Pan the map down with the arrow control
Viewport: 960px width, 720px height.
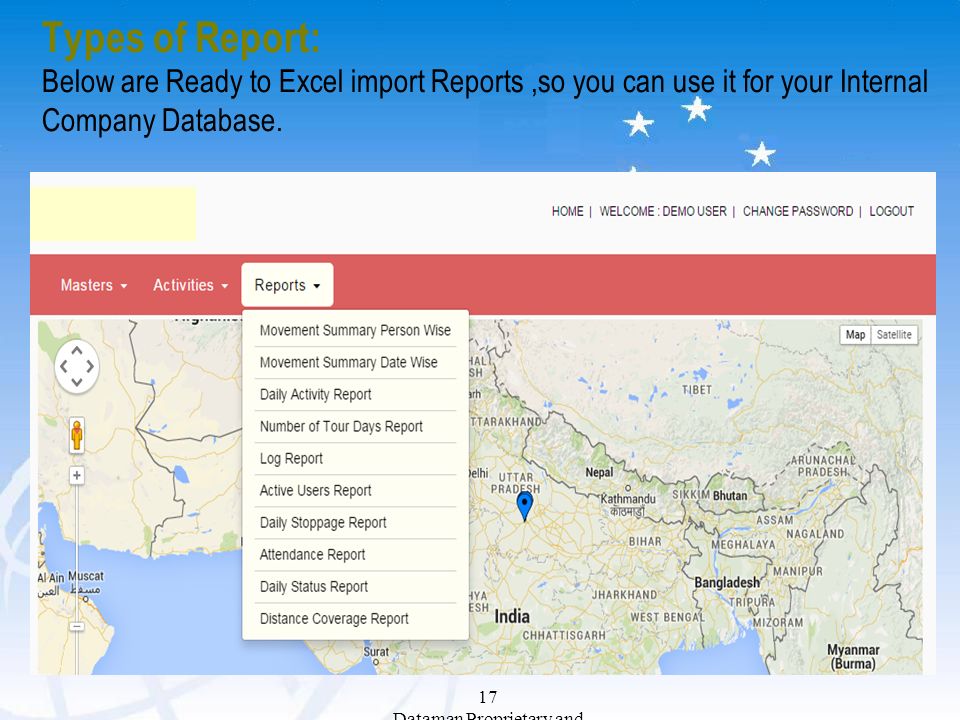coord(77,382)
